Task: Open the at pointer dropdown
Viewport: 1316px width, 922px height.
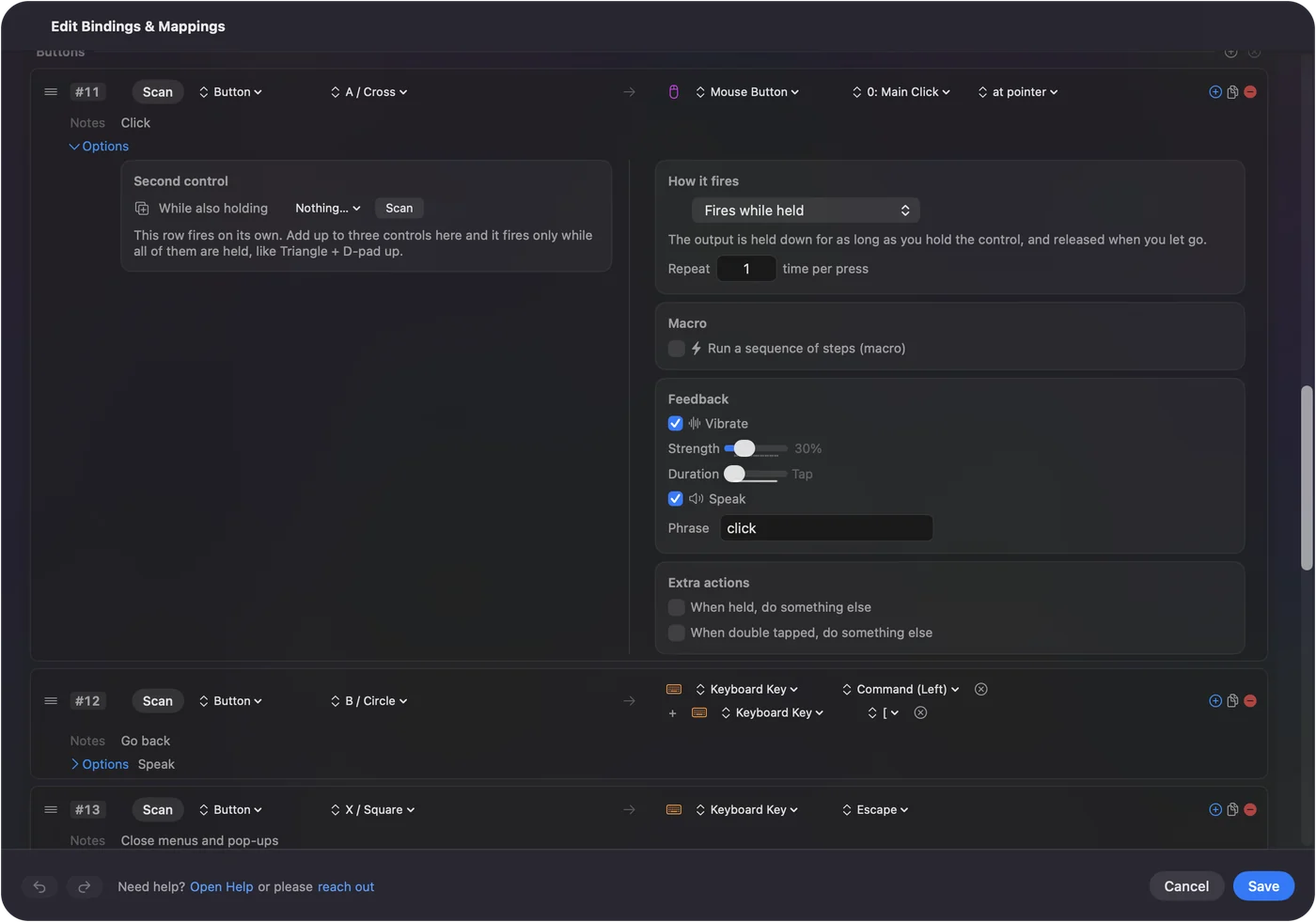Action: click(1018, 92)
